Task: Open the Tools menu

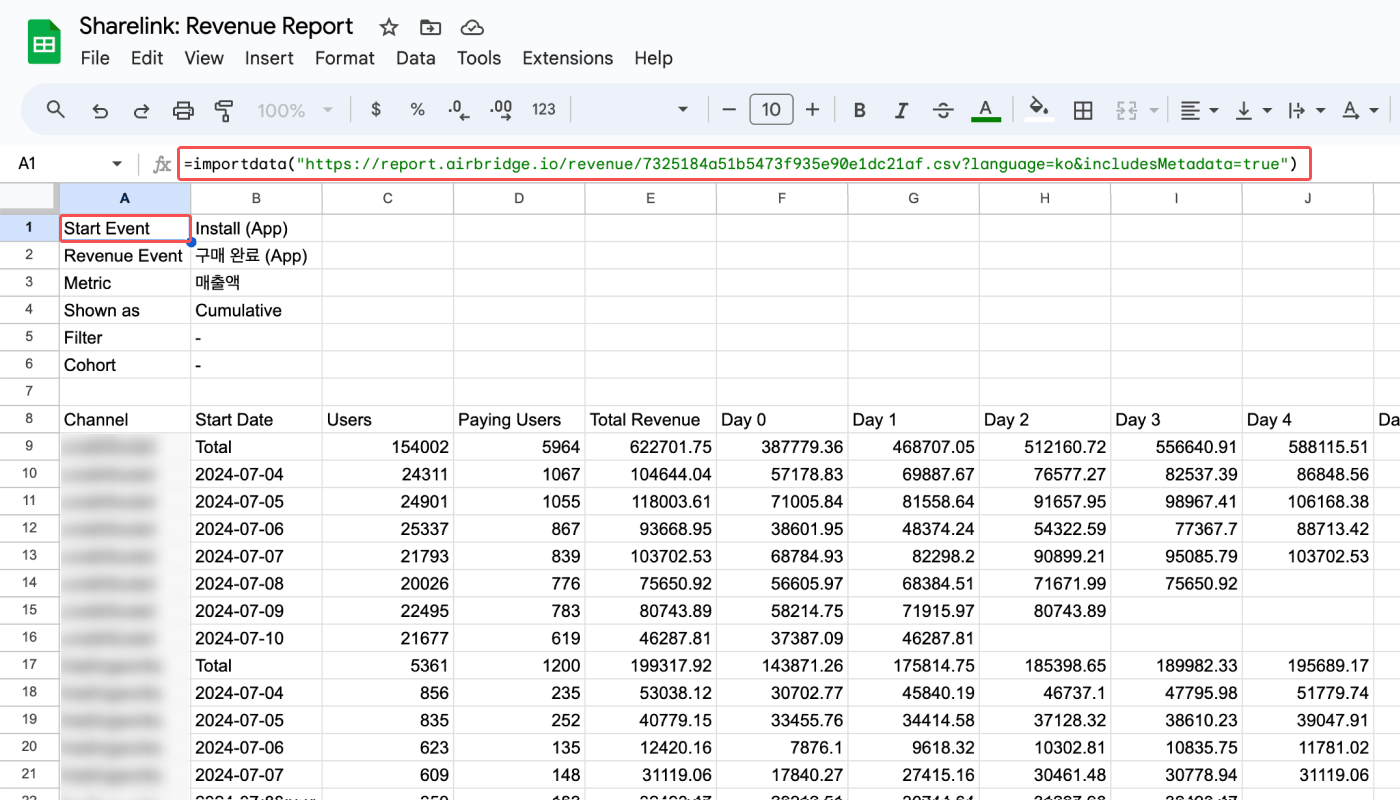Action: tap(479, 58)
